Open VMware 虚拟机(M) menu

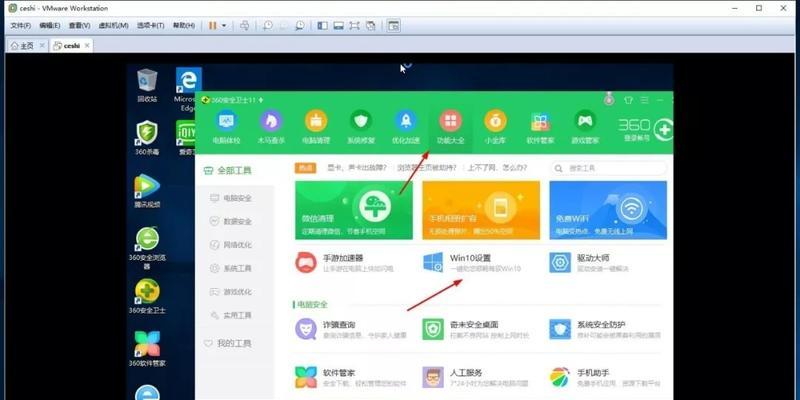113,25
